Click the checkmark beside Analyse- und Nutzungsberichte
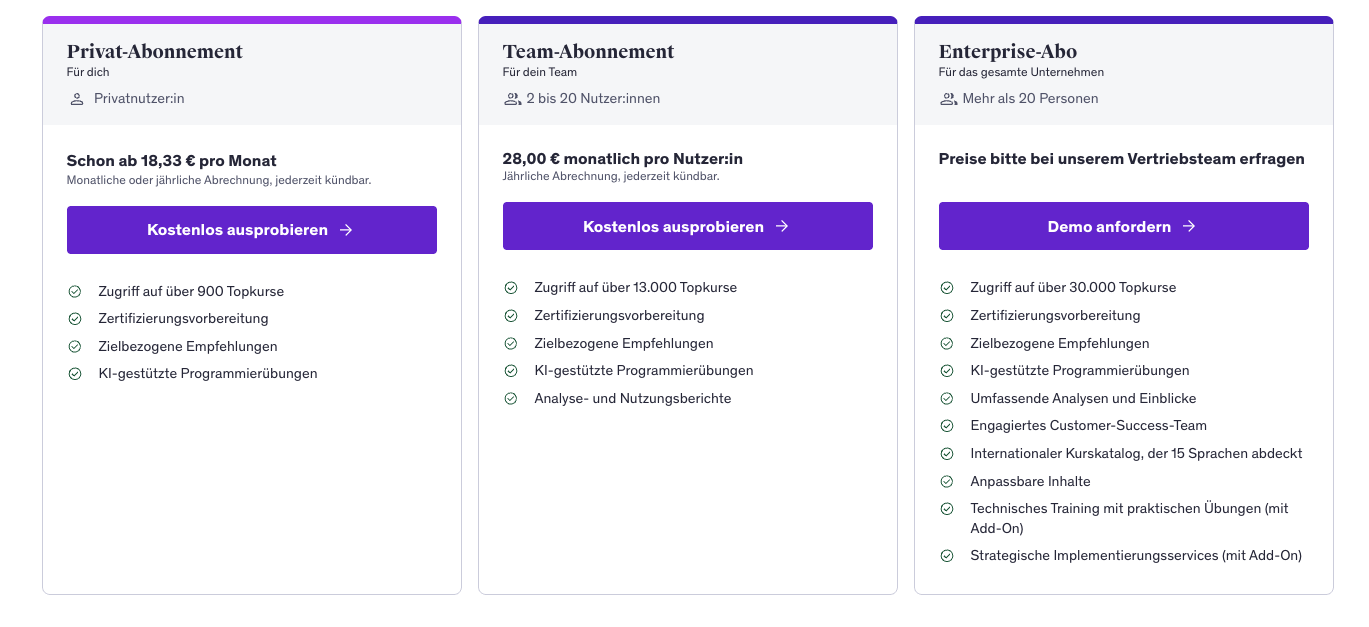 coord(511,399)
